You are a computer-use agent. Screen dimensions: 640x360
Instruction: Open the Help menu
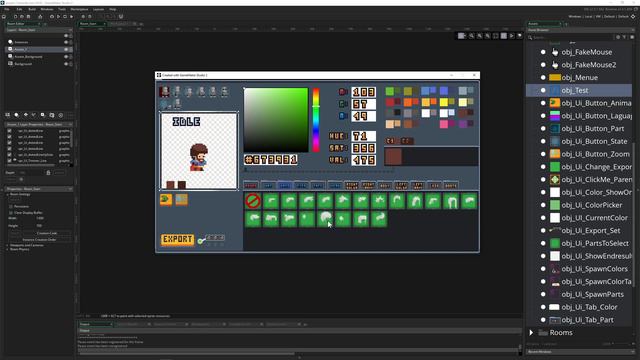click(x=113, y=9)
